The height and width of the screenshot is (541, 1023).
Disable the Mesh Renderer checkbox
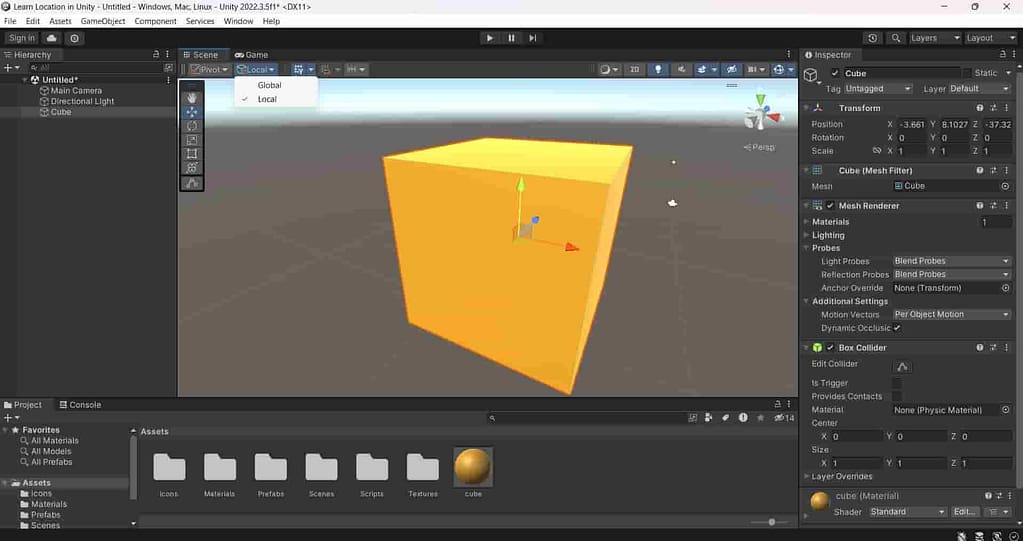[x=830, y=206]
